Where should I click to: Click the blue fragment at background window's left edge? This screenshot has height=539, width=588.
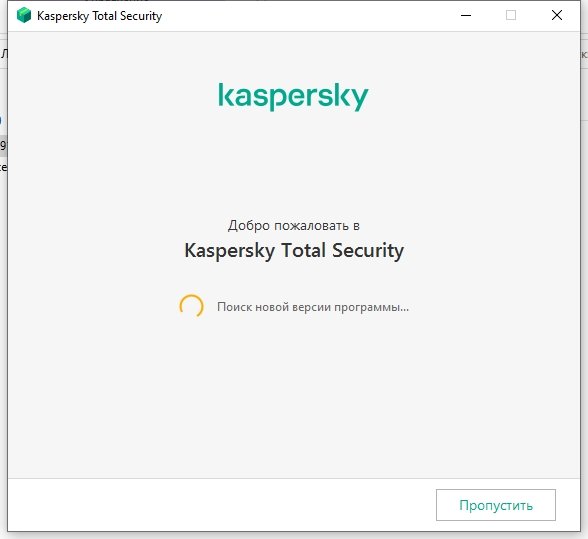point(1,120)
